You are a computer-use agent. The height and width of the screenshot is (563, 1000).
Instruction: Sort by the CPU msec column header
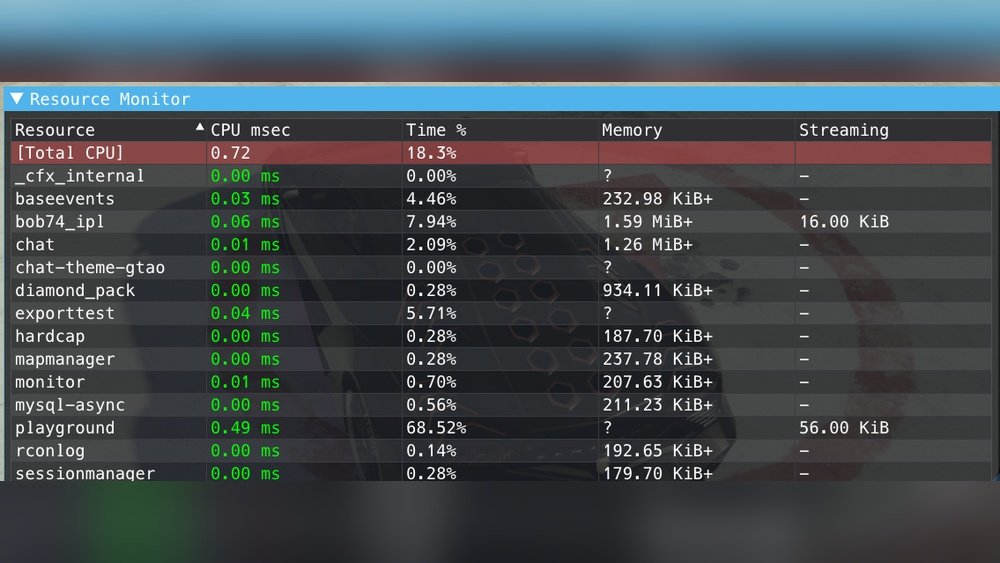250,130
